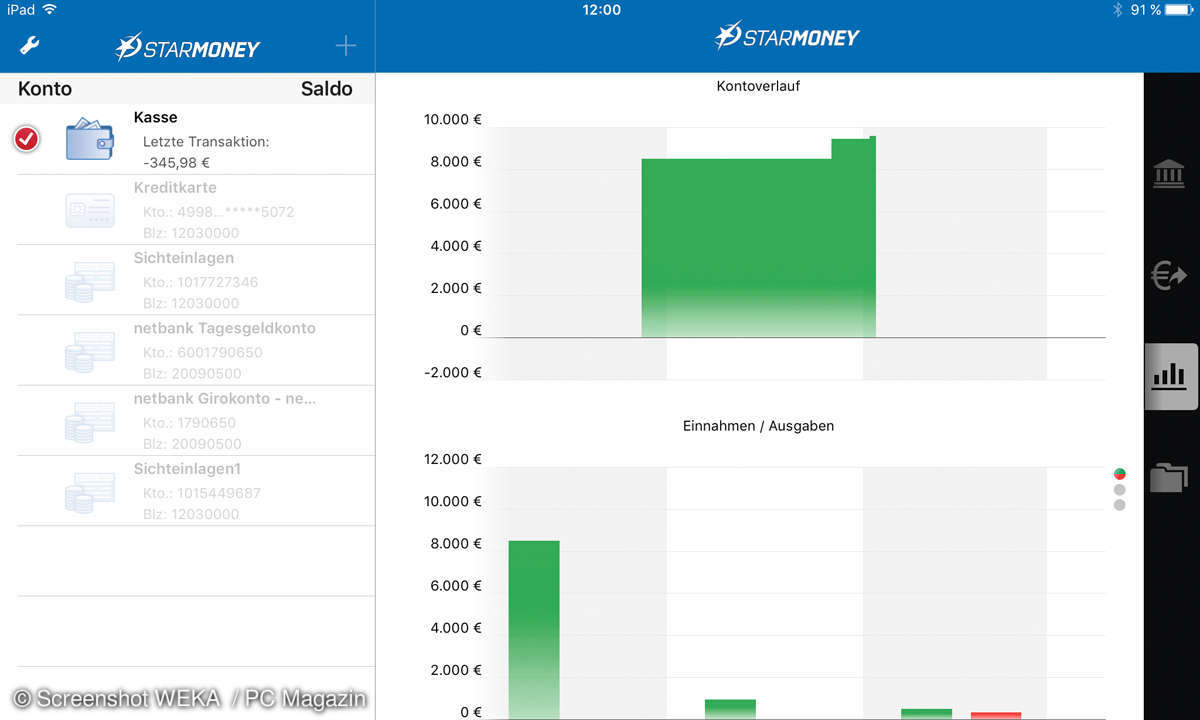1200x720 pixels.
Task: Tap the netbank Tagesgeldkonto coins icon
Action: (90, 351)
